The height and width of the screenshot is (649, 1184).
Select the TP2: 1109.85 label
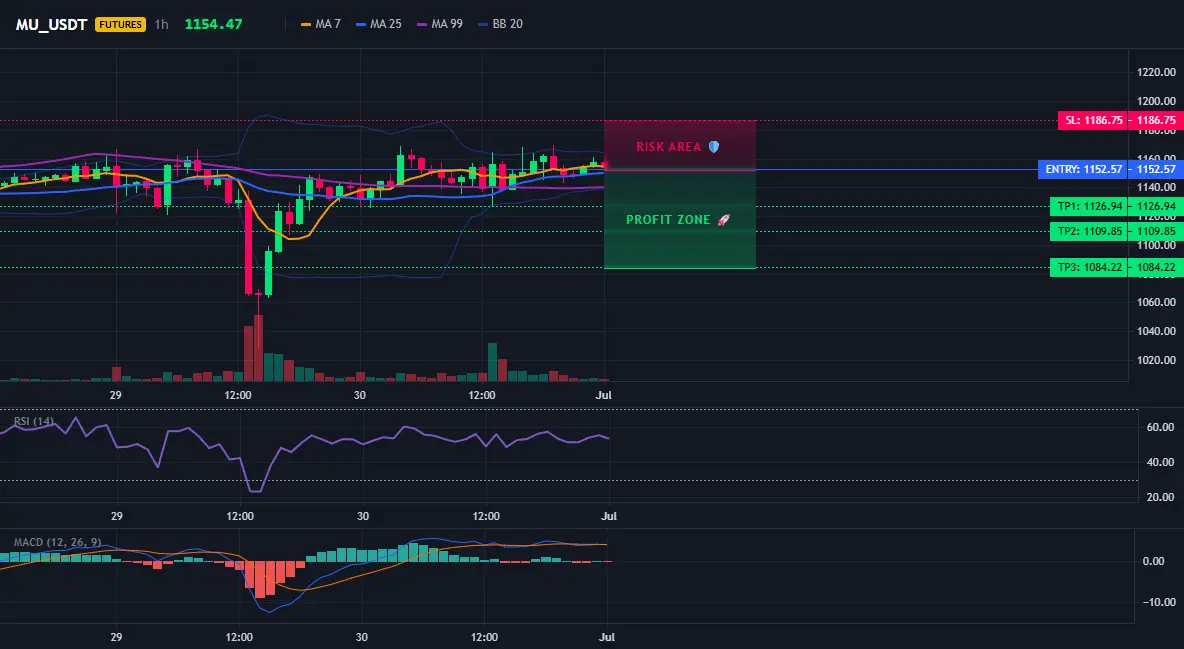1090,231
